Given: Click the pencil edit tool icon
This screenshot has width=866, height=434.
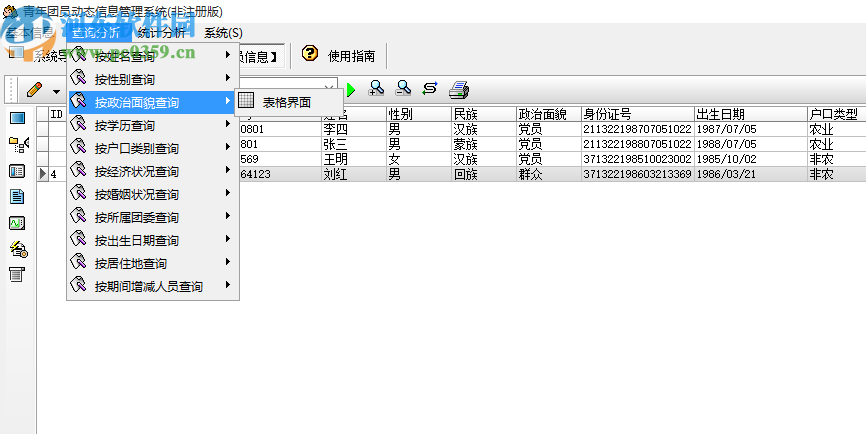Looking at the screenshot, I should (x=34, y=89).
